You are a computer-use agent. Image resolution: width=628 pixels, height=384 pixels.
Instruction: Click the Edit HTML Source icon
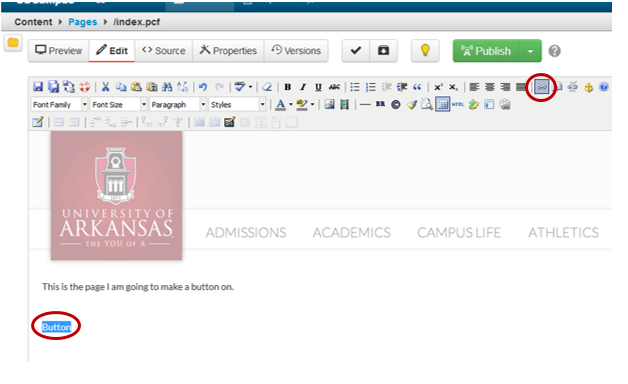tap(458, 105)
